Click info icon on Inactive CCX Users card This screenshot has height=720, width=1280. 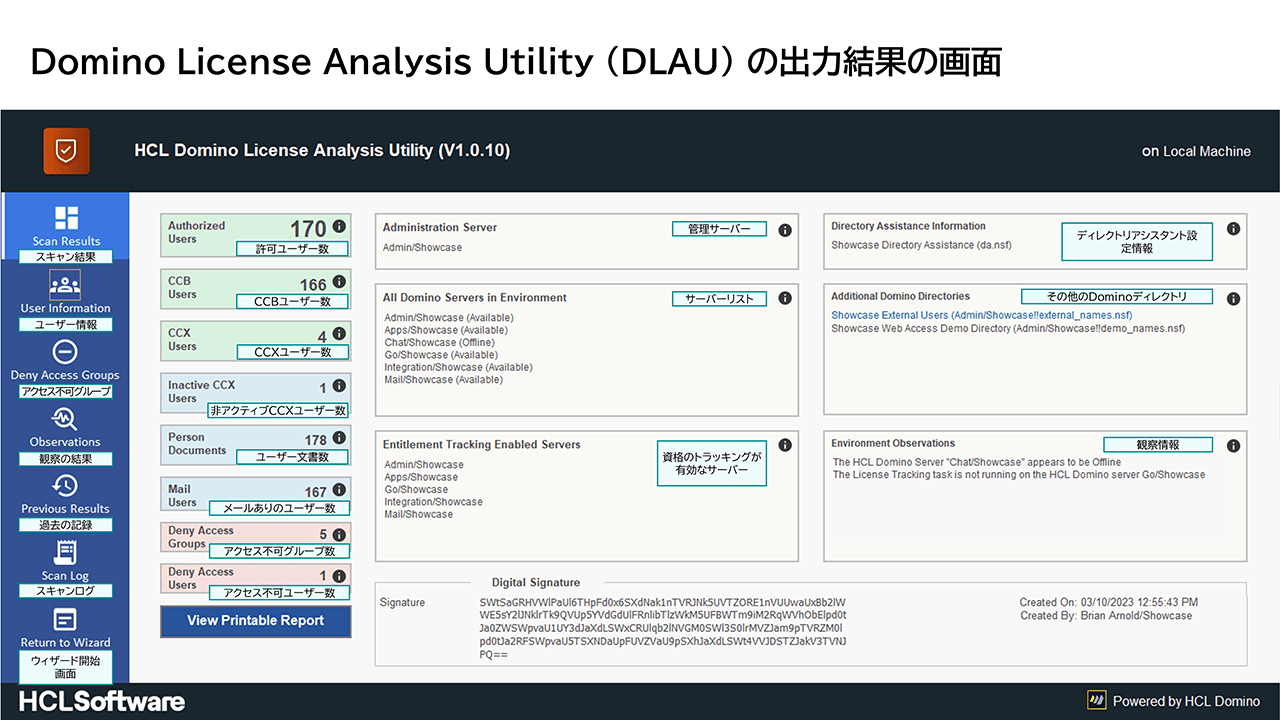(x=339, y=386)
